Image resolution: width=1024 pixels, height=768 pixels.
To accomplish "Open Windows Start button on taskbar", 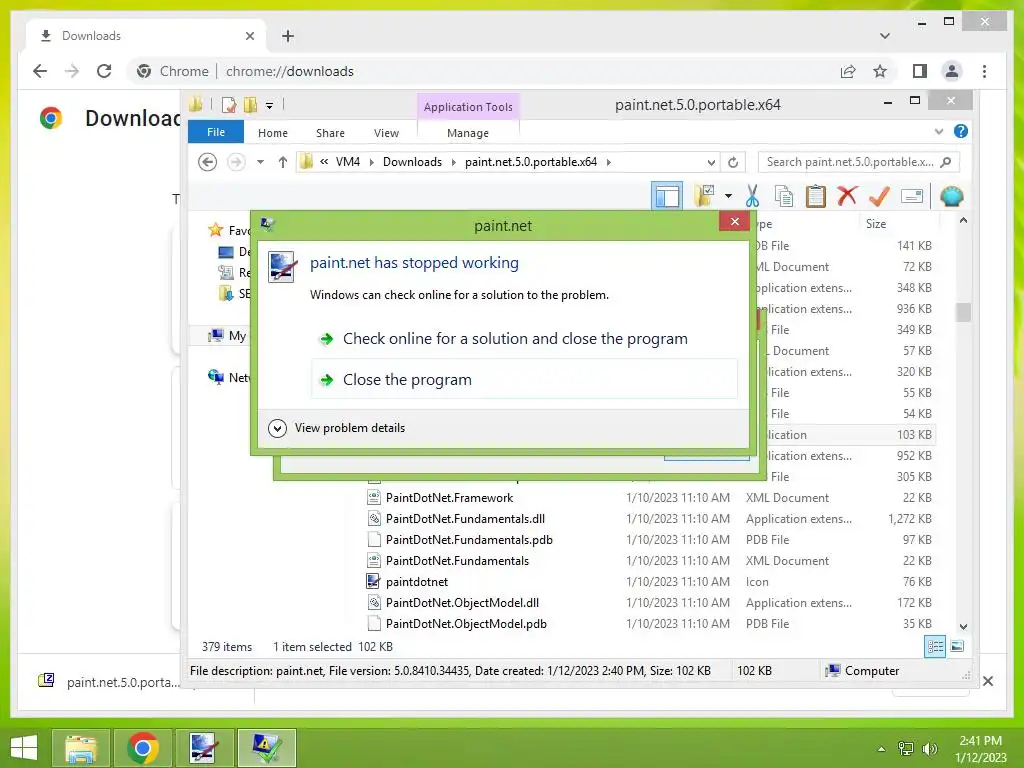I will point(25,747).
